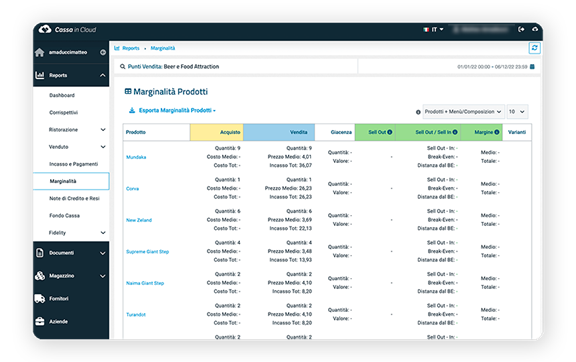Select Incasso e Pagamenti menu item
Image resolution: width=576 pixels, height=362 pixels.
[73, 164]
